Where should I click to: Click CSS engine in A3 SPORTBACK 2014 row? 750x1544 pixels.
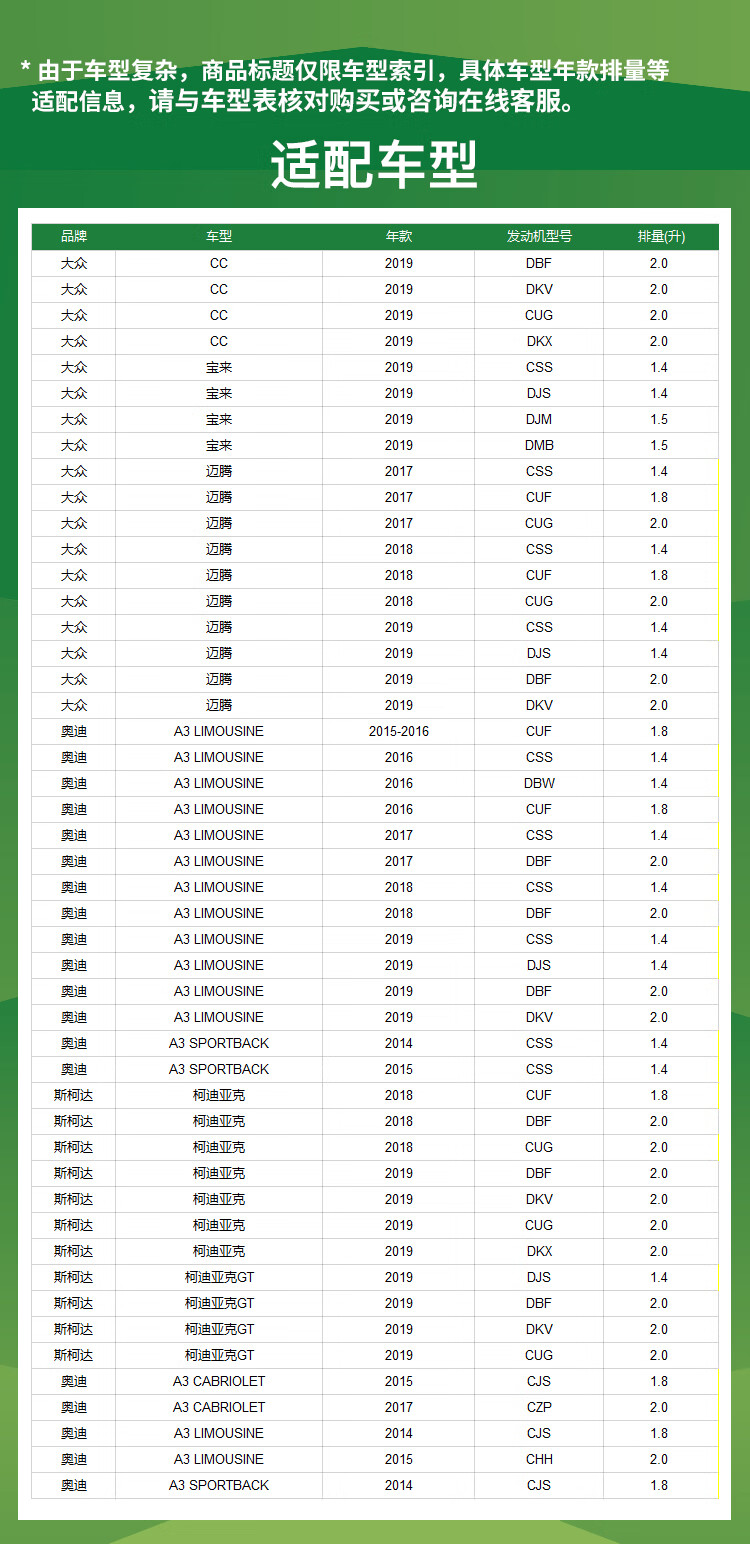coord(539,1043)
